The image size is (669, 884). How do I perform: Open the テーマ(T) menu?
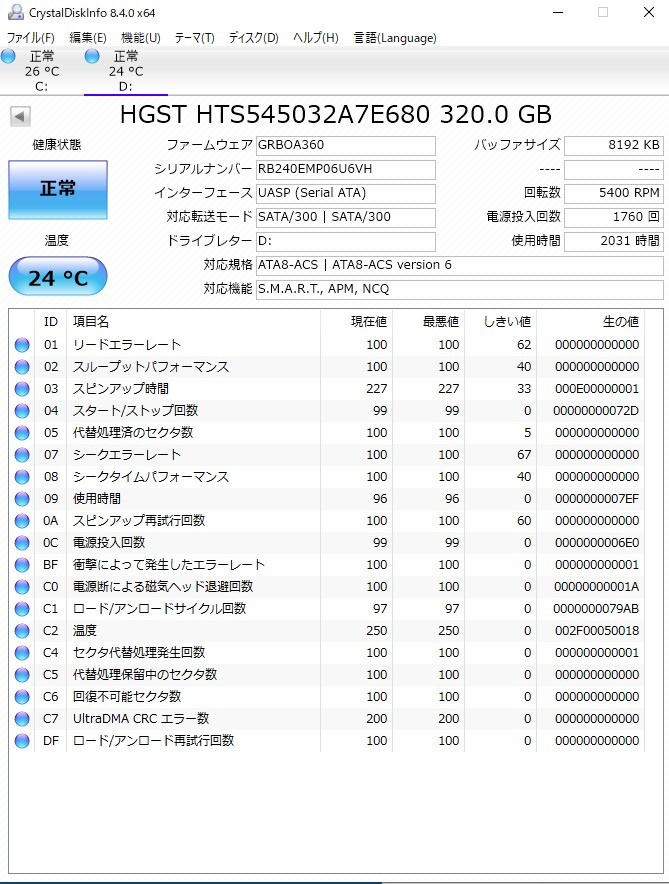194,38
